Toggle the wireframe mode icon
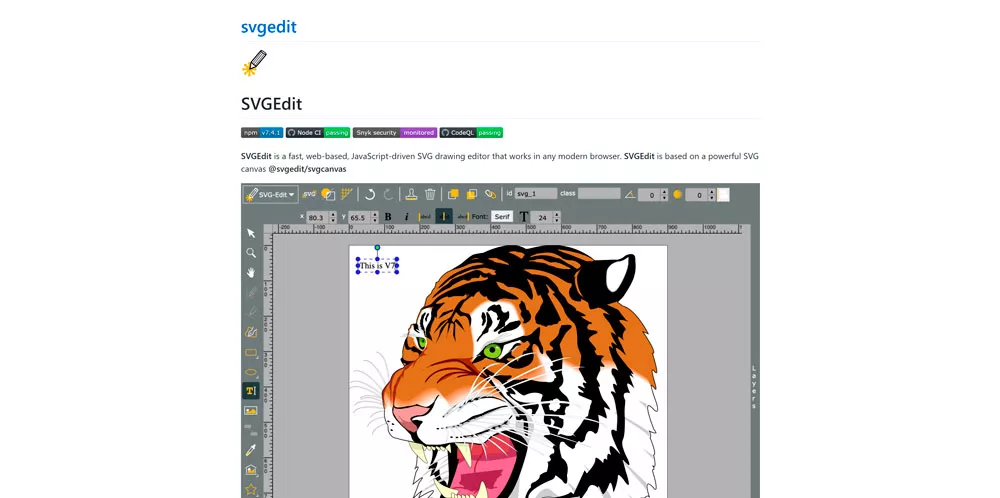The width and height of the screenshot is (1000, 498). tap(328, 194)
